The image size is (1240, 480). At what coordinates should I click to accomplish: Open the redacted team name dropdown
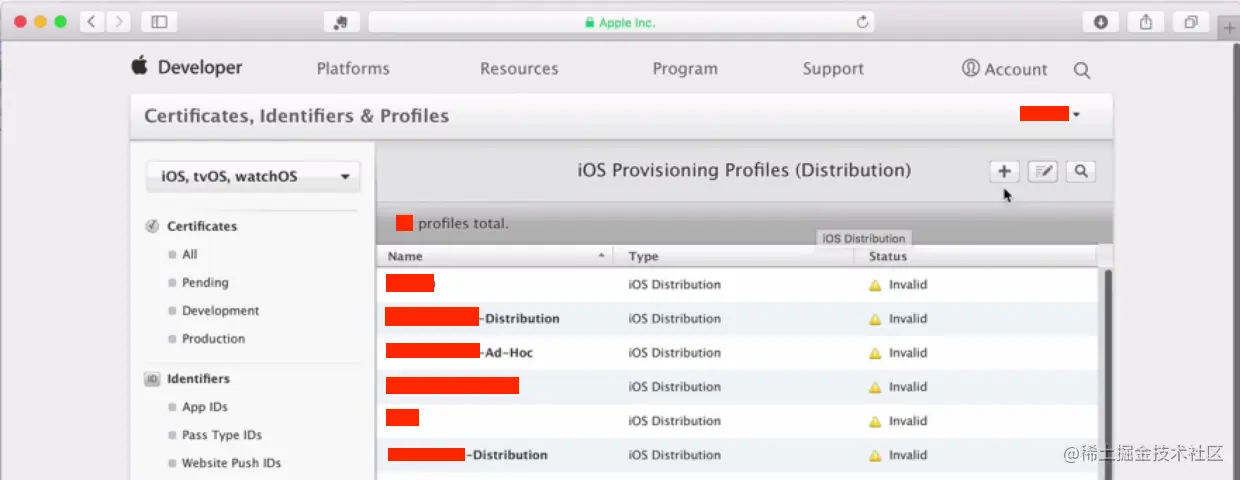1049,114
